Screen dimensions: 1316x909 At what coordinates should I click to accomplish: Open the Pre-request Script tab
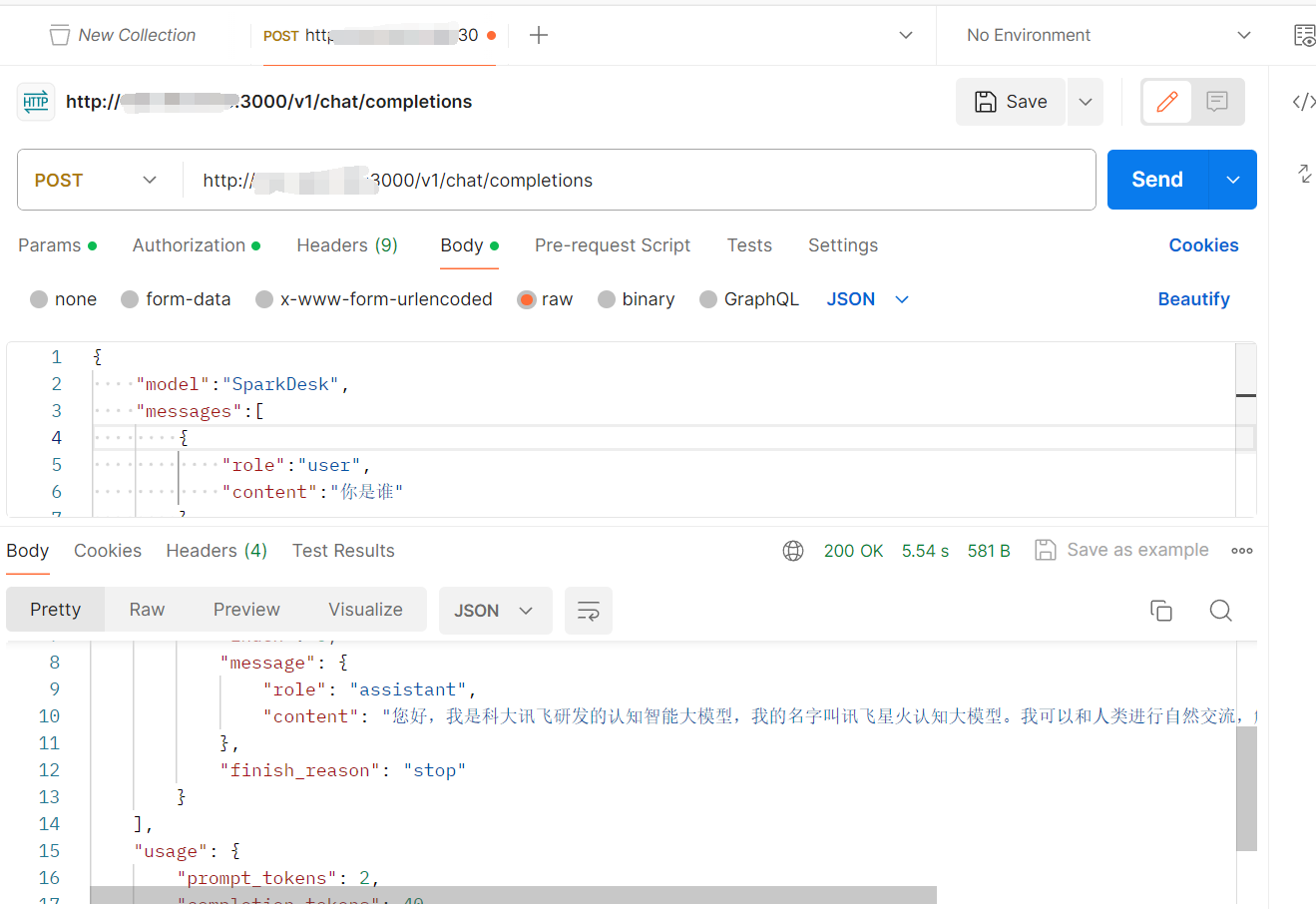pos(613,245)
